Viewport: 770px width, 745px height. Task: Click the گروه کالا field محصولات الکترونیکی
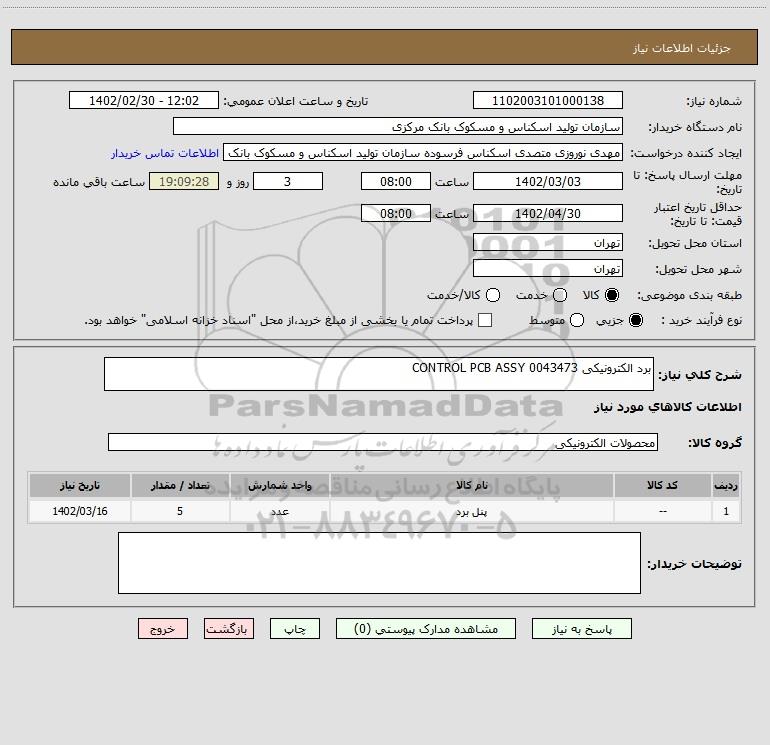[383, 442]
